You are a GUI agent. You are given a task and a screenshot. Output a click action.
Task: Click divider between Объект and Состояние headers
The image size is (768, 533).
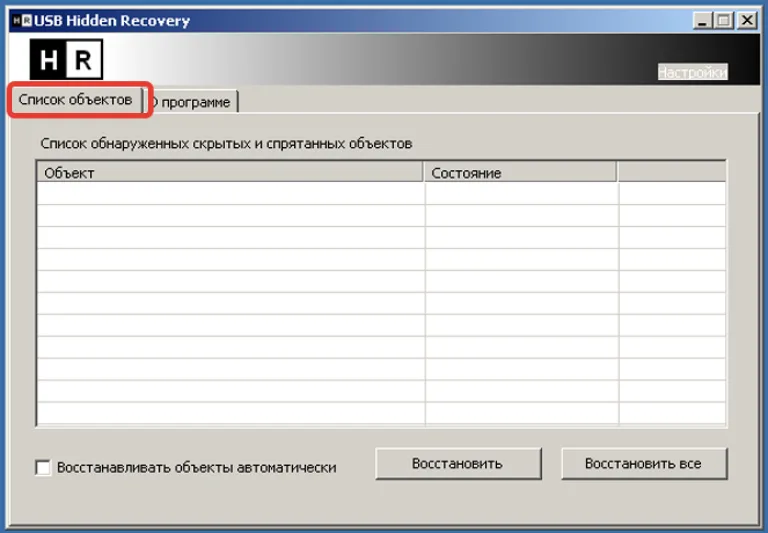[424, 172]
